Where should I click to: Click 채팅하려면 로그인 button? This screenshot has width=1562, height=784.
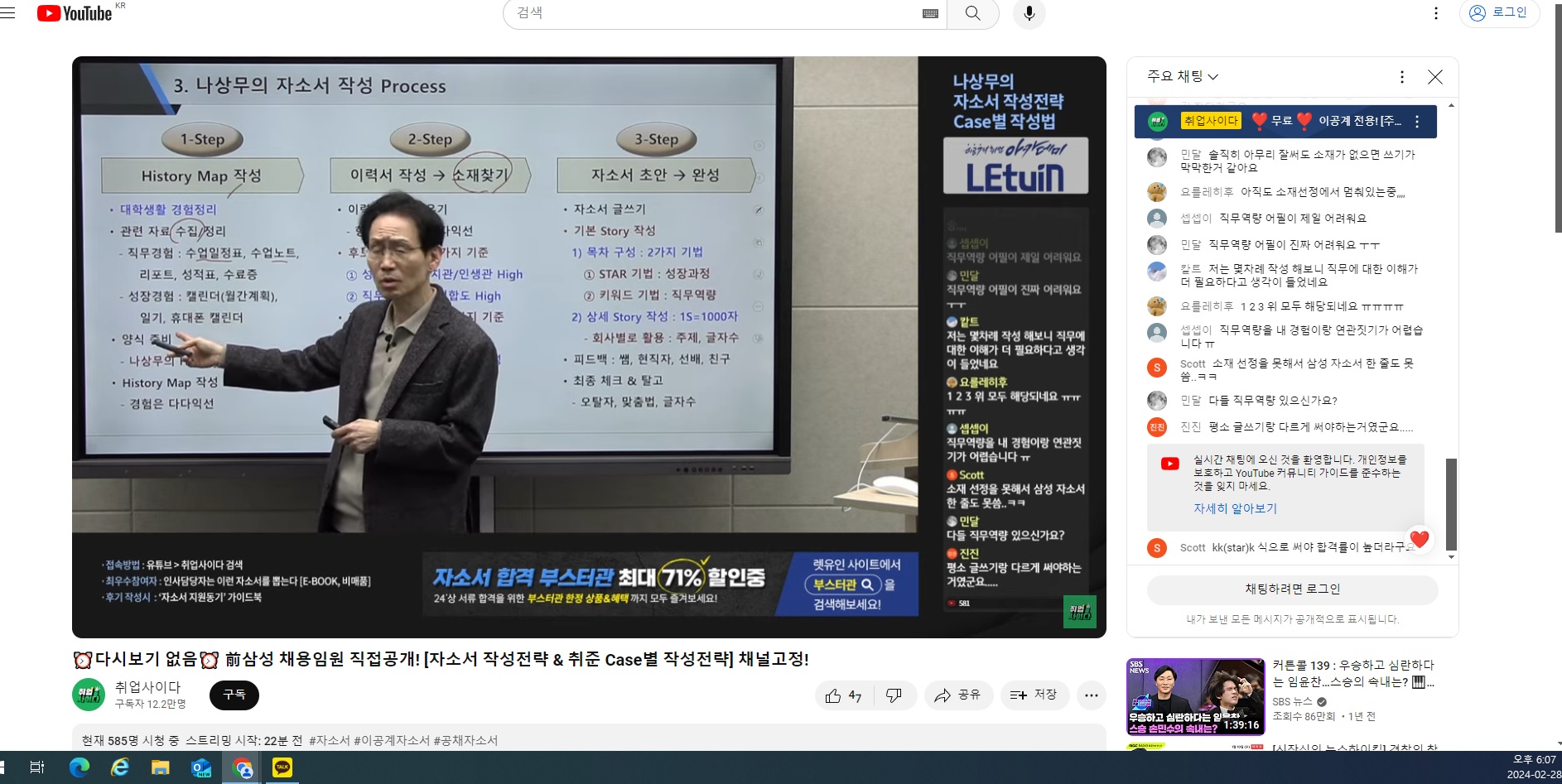pyautogui.click(x=1292, y=589)
